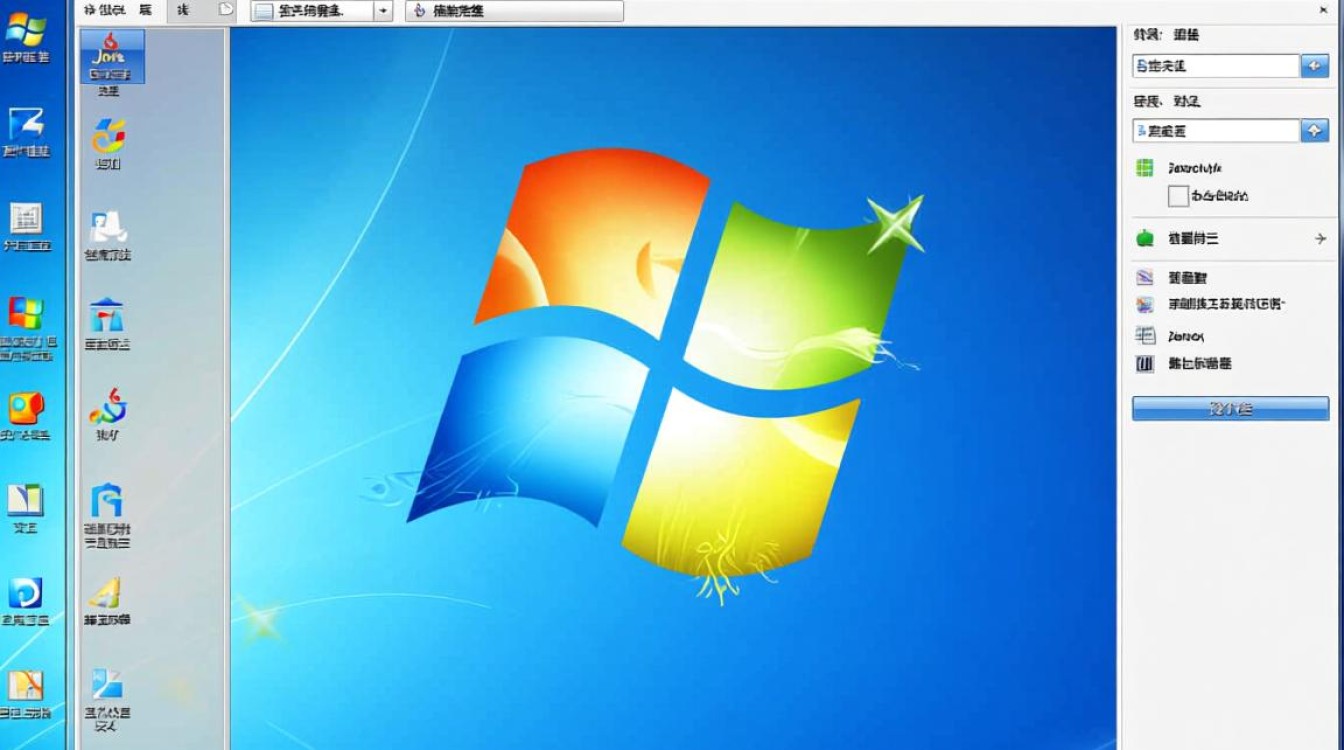
Task: Open the first menu in the menu bar
Action: click(97, 10)
